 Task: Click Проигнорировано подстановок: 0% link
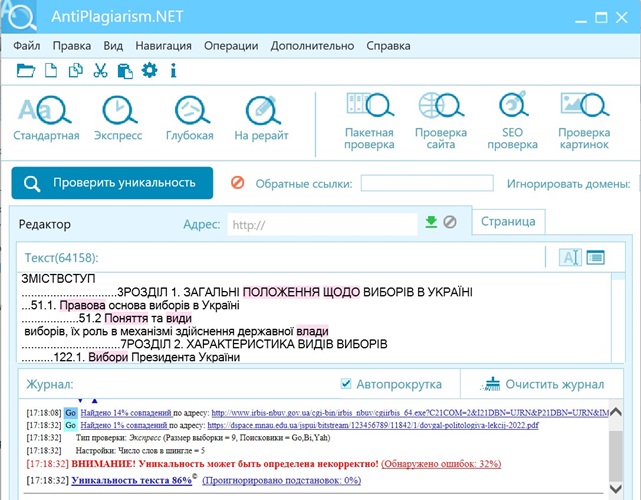282,480
